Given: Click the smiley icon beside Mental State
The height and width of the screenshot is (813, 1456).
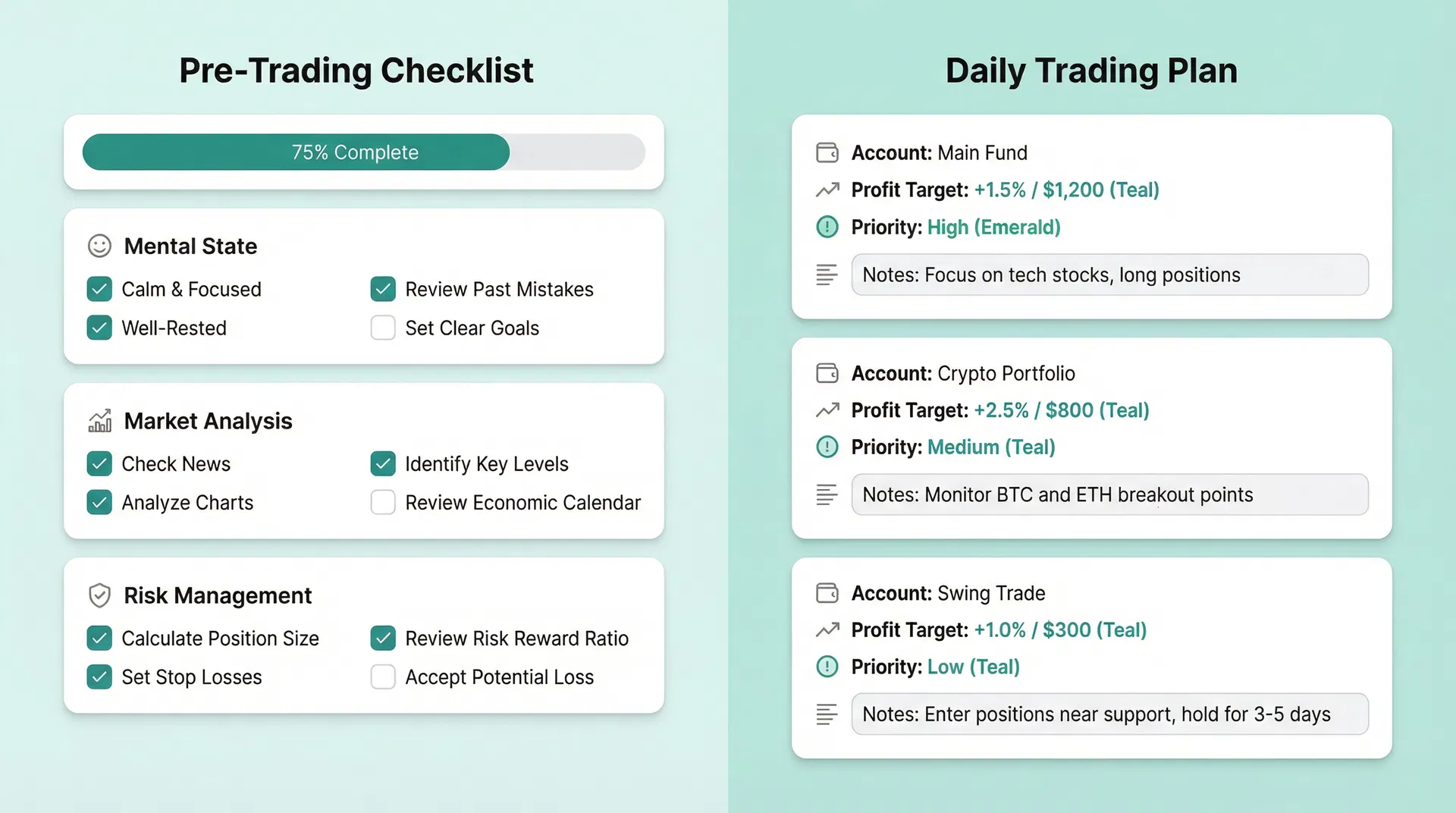Looking at the screenshot, I should pos(99,245).
